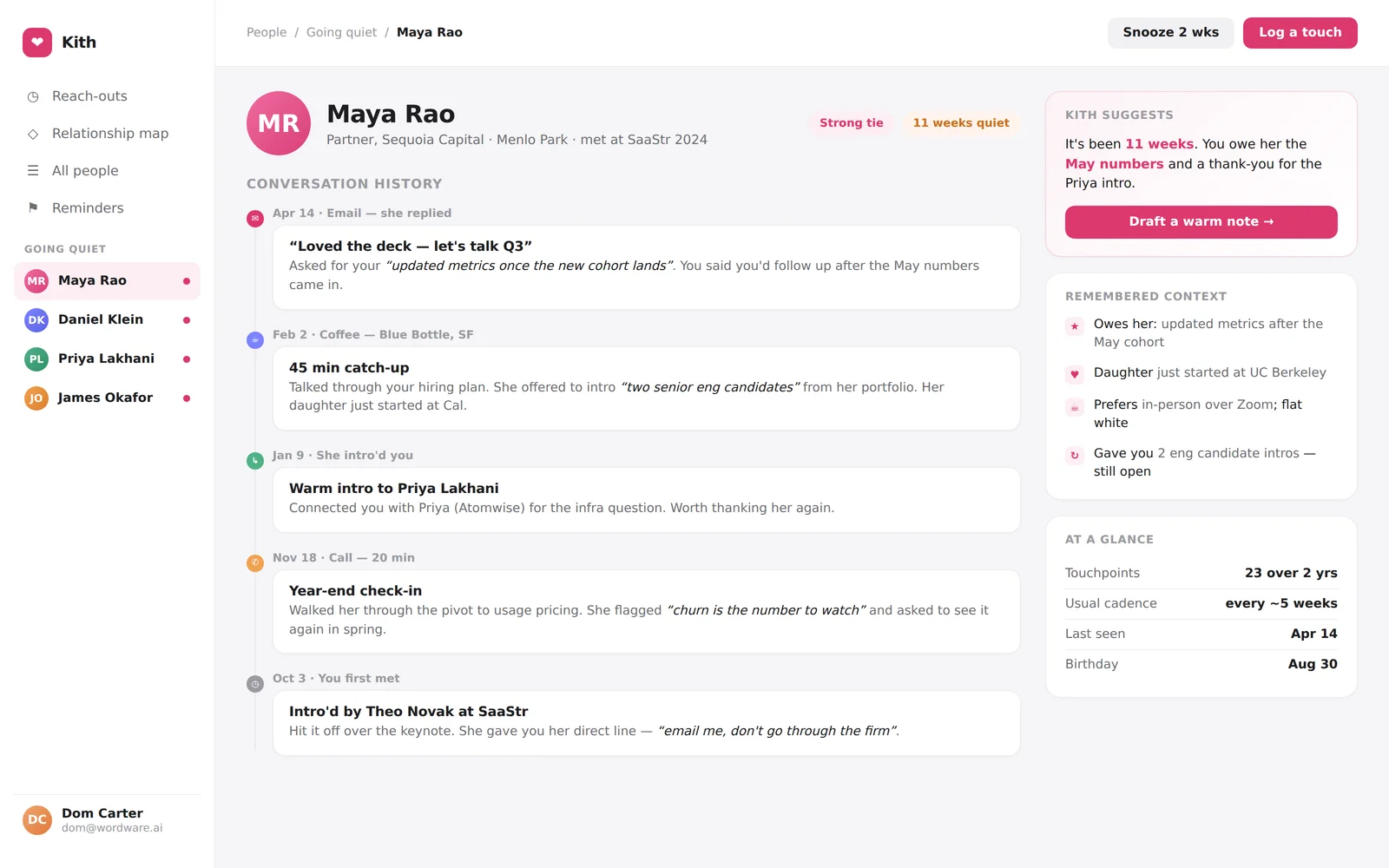This screenshot has width=1389, height=868.
Task: Click the cup icon beside Prefers in-person
Action: click(x=1075, y=407)
